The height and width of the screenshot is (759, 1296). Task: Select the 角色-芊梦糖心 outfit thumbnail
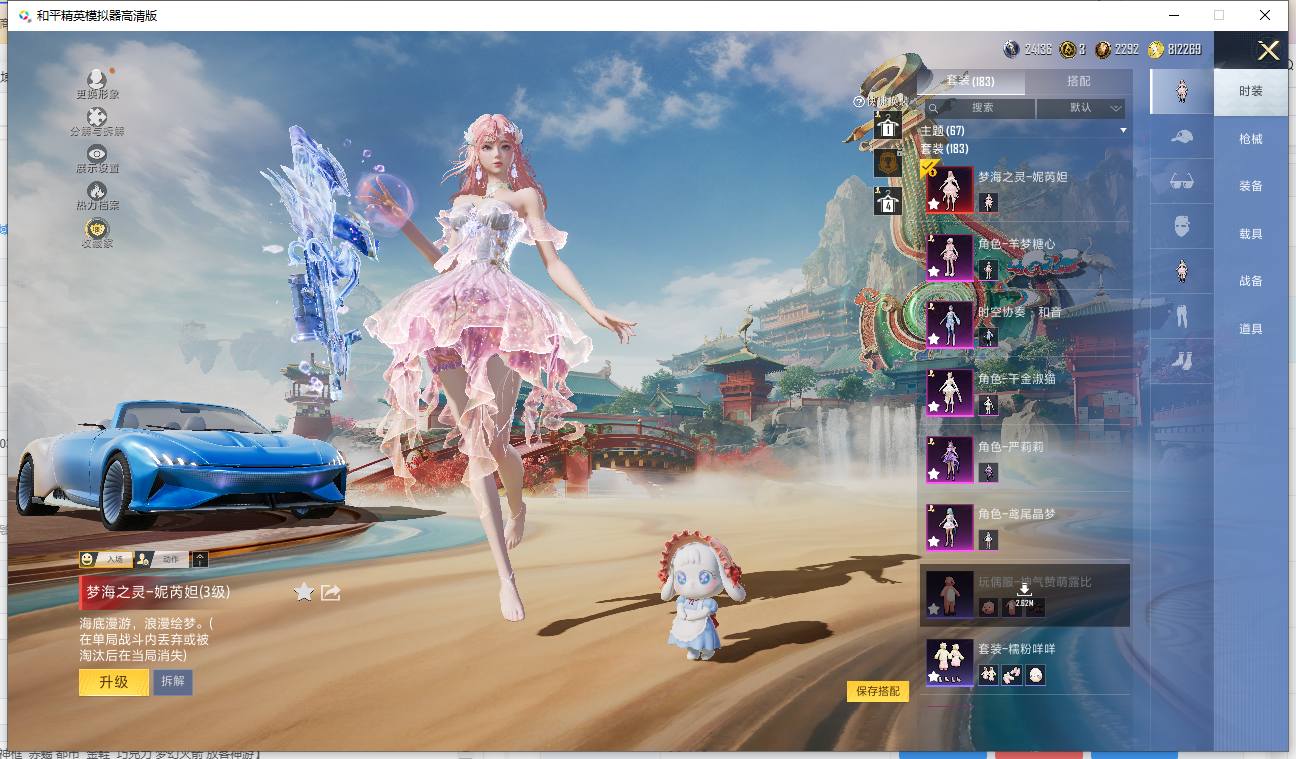pos(950,257)
